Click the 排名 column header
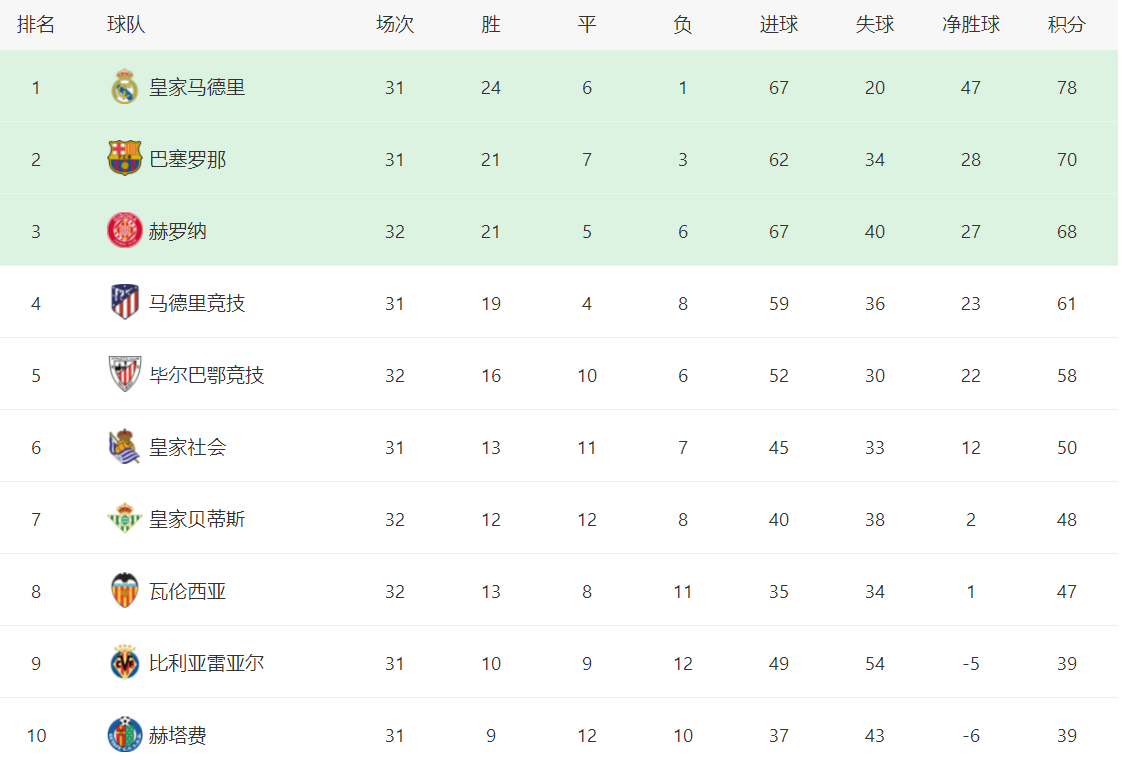The height and width of the screenshot is (760, 1122). point(36,25)
